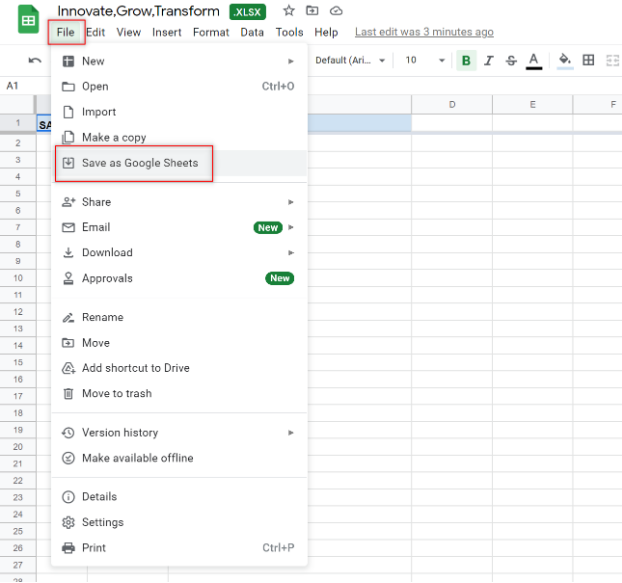
Task: Open the fill color bucket picker
Action: tap(565, 61)
